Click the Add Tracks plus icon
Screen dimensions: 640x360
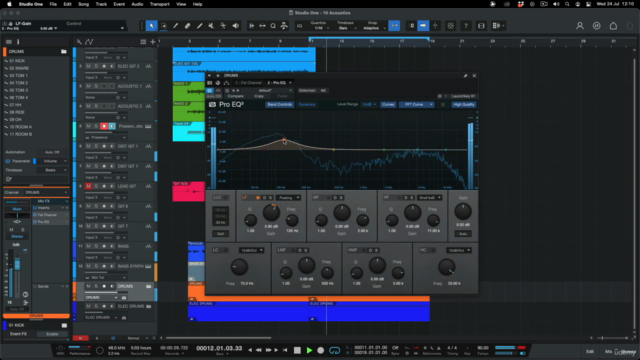(x=153, y=42)
